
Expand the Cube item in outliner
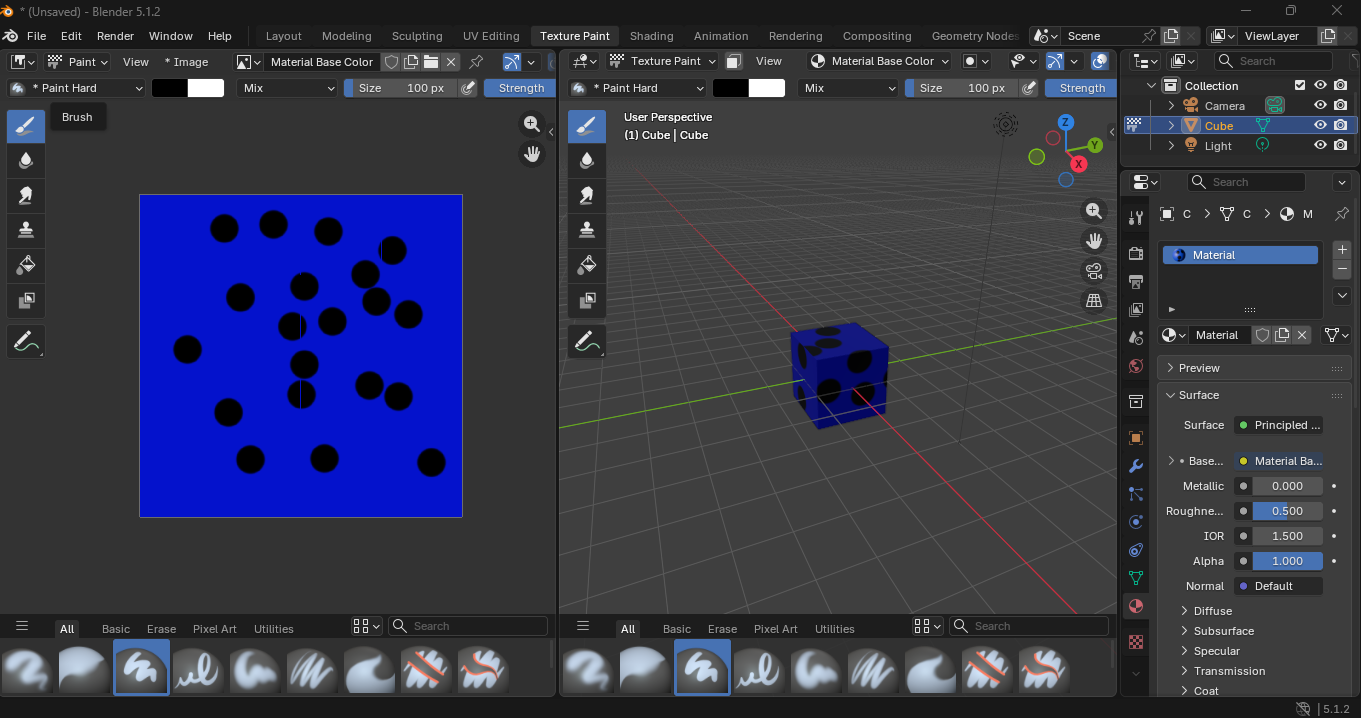tap(1172, 126)
